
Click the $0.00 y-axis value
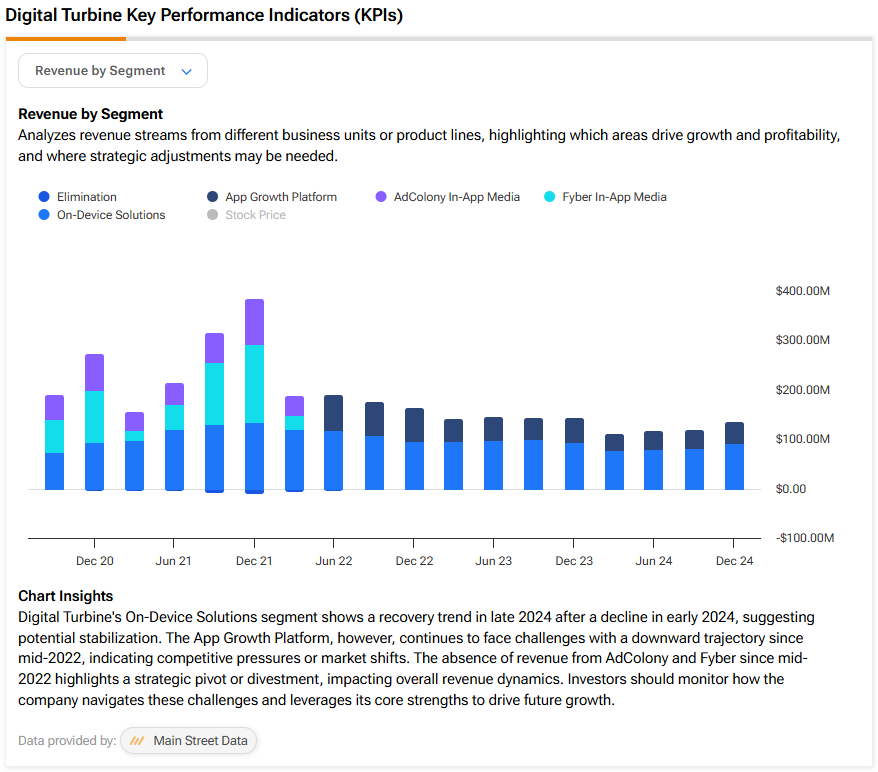[791, 489]
